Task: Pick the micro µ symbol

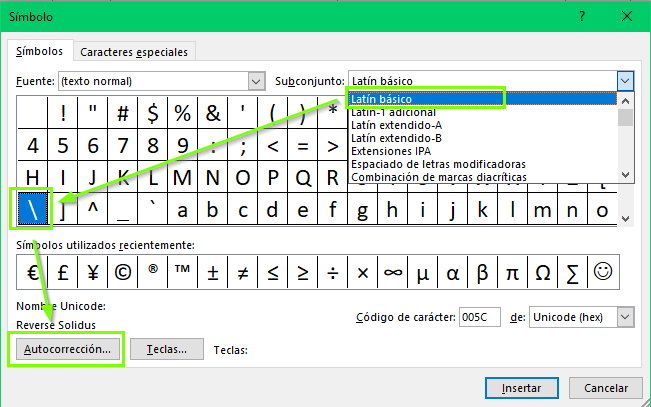Action: pos(423,272)
